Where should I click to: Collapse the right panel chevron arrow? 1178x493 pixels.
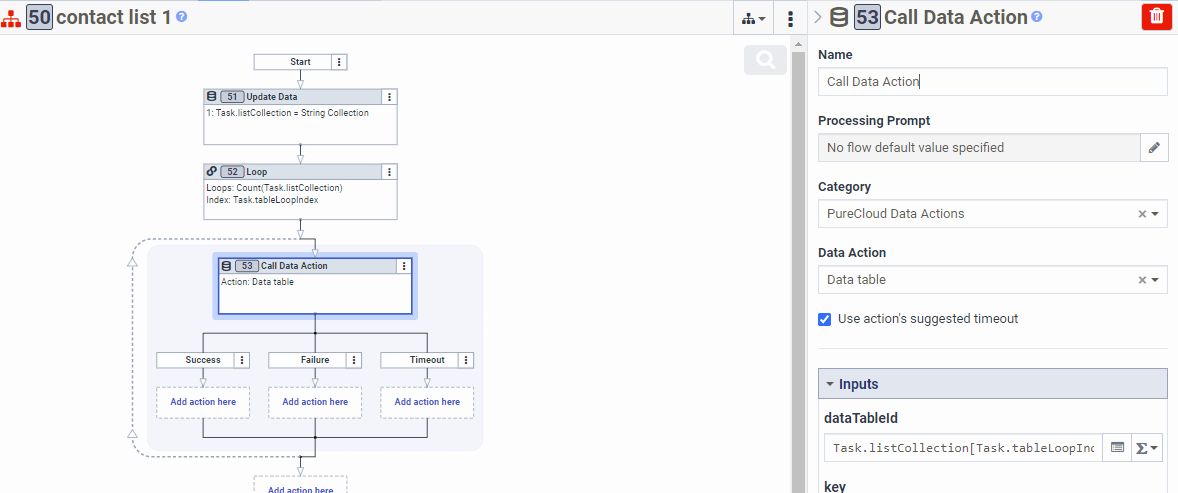(x=818, y=17)
